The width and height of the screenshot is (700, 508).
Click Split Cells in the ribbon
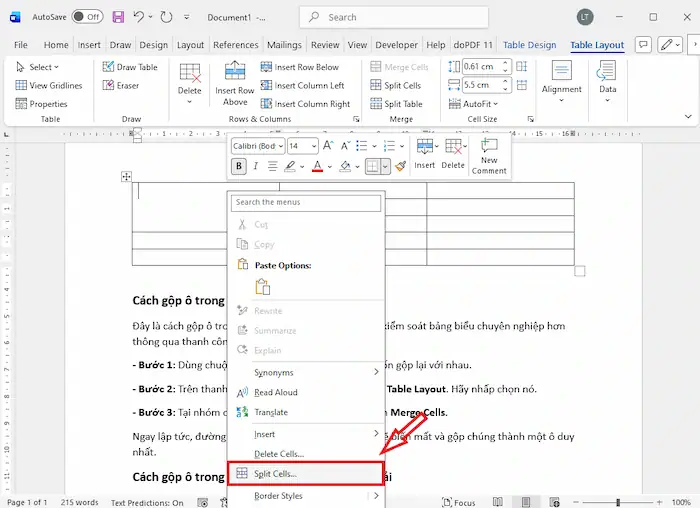396,85
